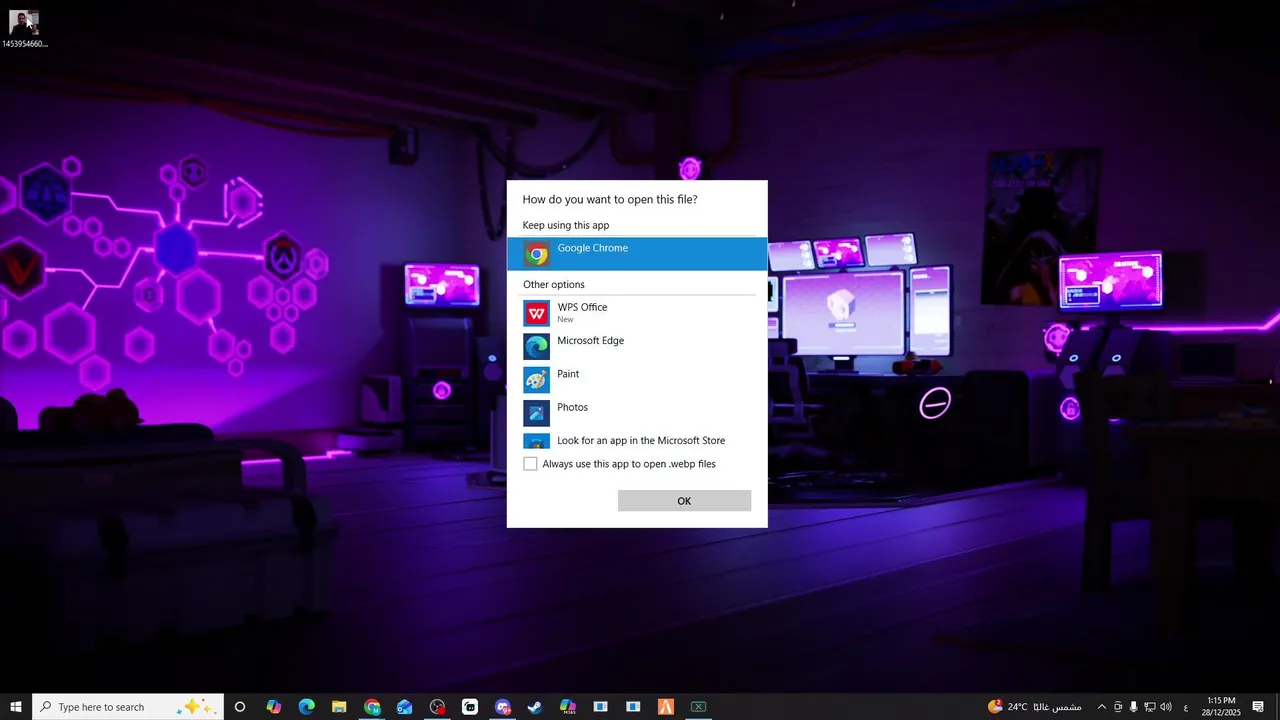Image resolution: width=1280 pixels, height=720 pixels.
Task: Choose the Photos app entry
Action: tap(637, 413)
